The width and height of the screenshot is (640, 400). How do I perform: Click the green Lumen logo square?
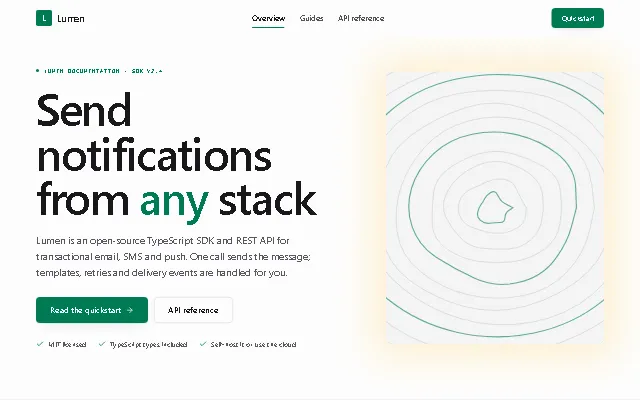pos(44,18)
